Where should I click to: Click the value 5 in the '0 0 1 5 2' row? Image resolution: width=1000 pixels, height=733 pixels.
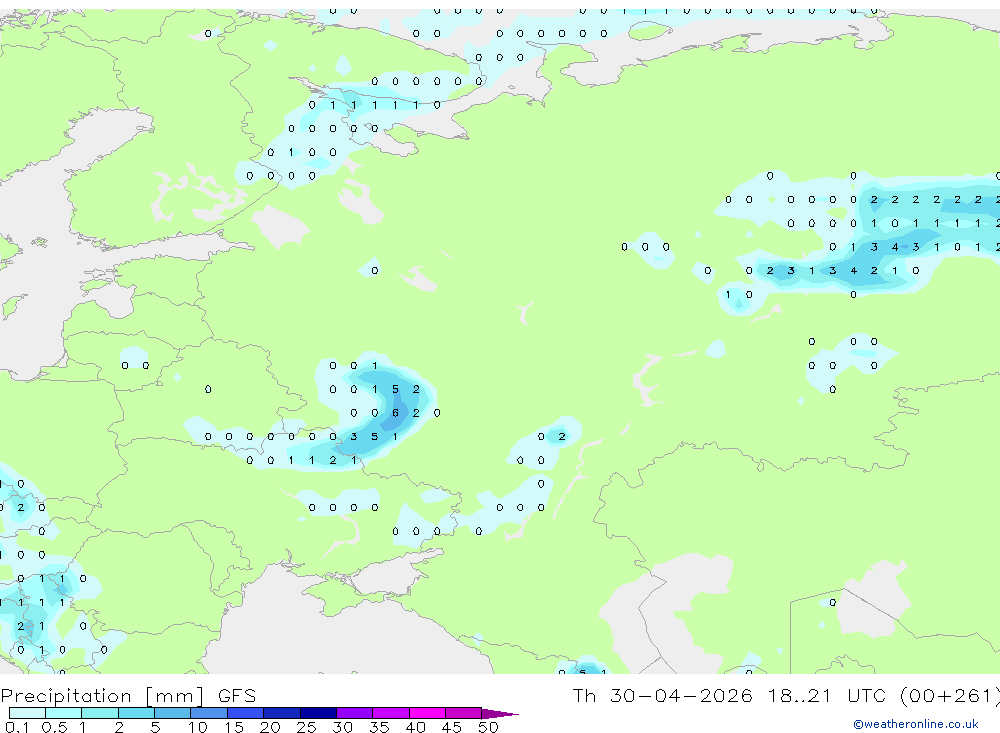tap(395, 389)
